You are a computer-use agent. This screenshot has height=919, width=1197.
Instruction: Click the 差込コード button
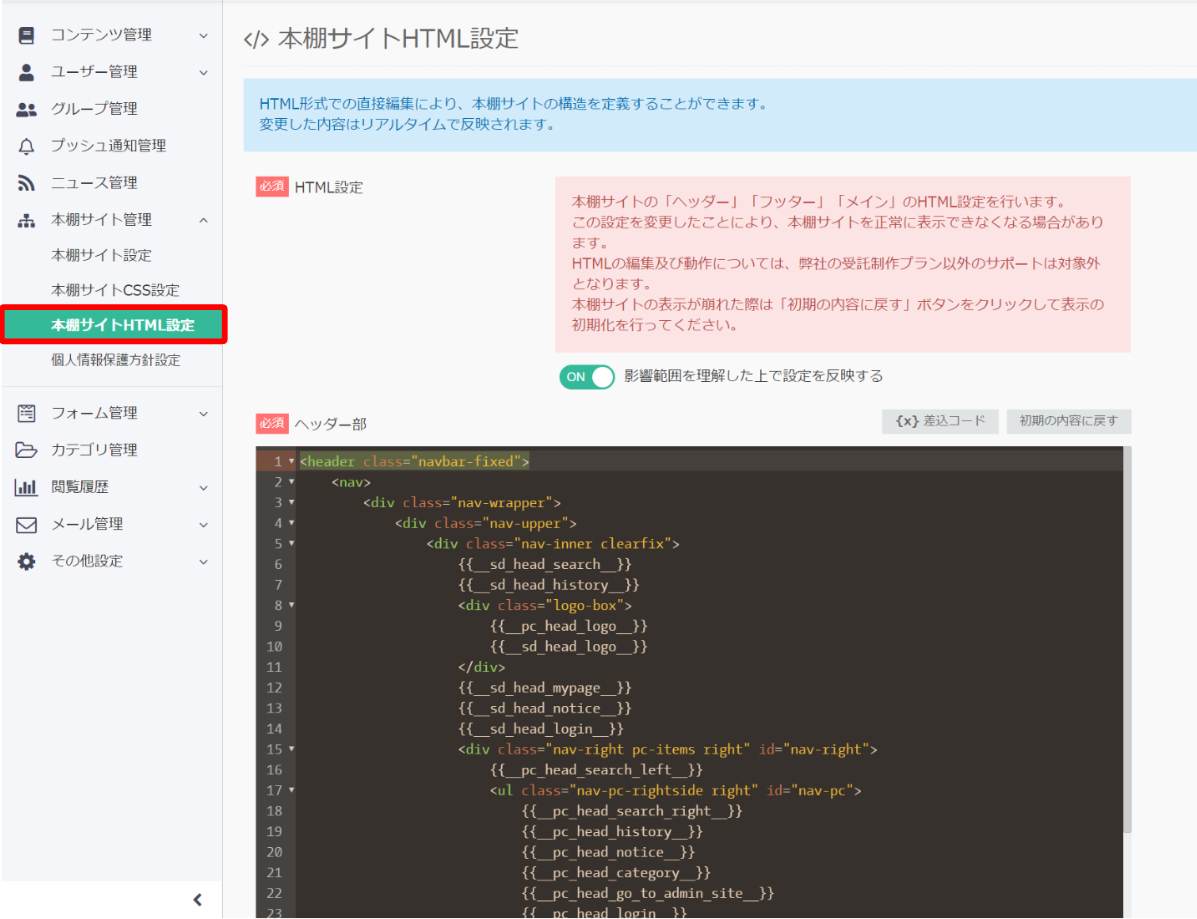tap(940, 421)
